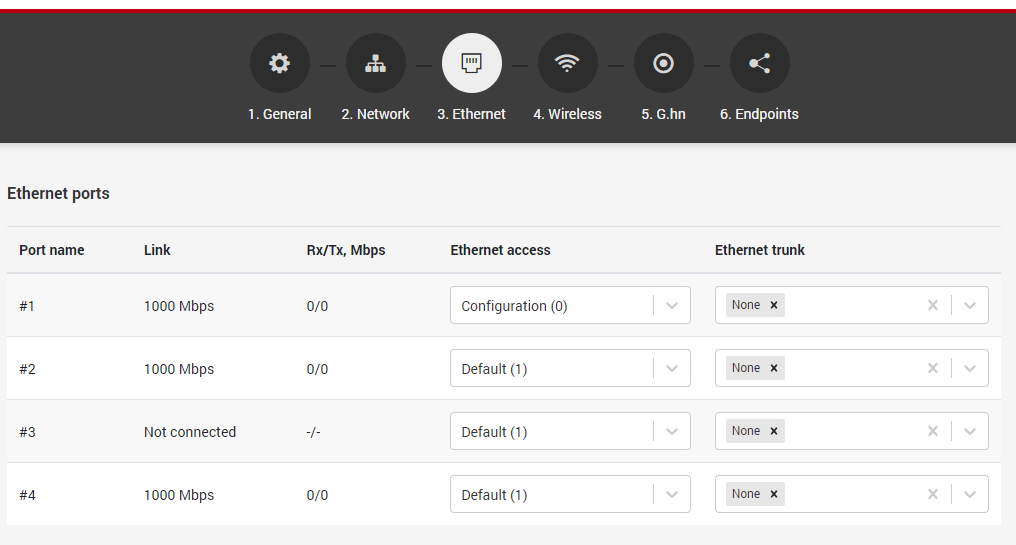Remove the None tag on port #3 trunk
Screen dimensions: 1016x545
pyautogui.click(x=774, y=431)
